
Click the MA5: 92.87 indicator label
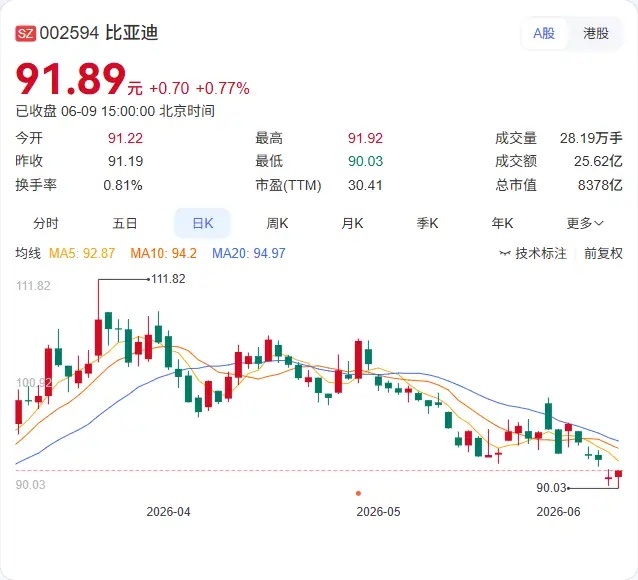coord(82,253)
